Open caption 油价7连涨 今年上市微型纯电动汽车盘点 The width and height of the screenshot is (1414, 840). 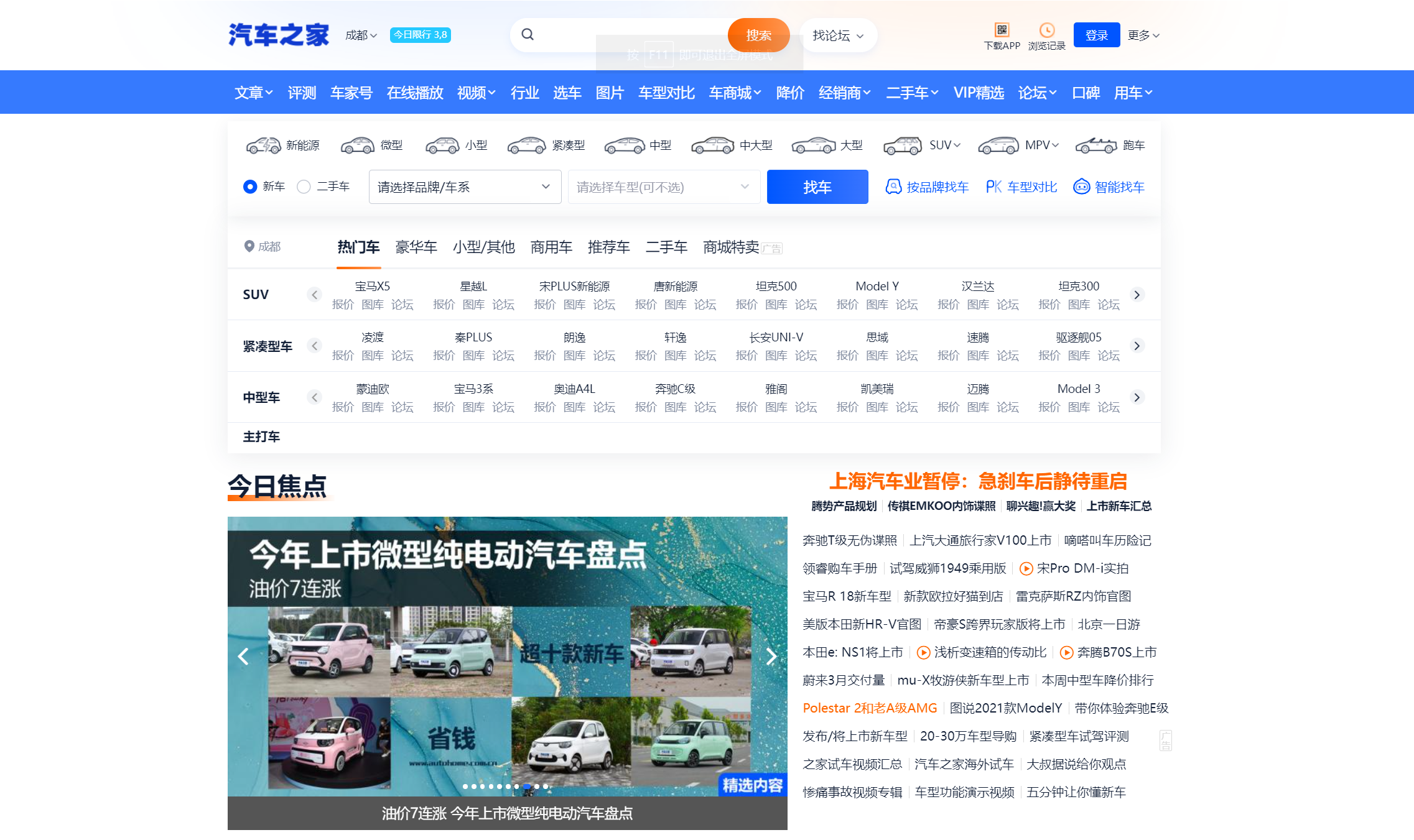click(507, 813)
